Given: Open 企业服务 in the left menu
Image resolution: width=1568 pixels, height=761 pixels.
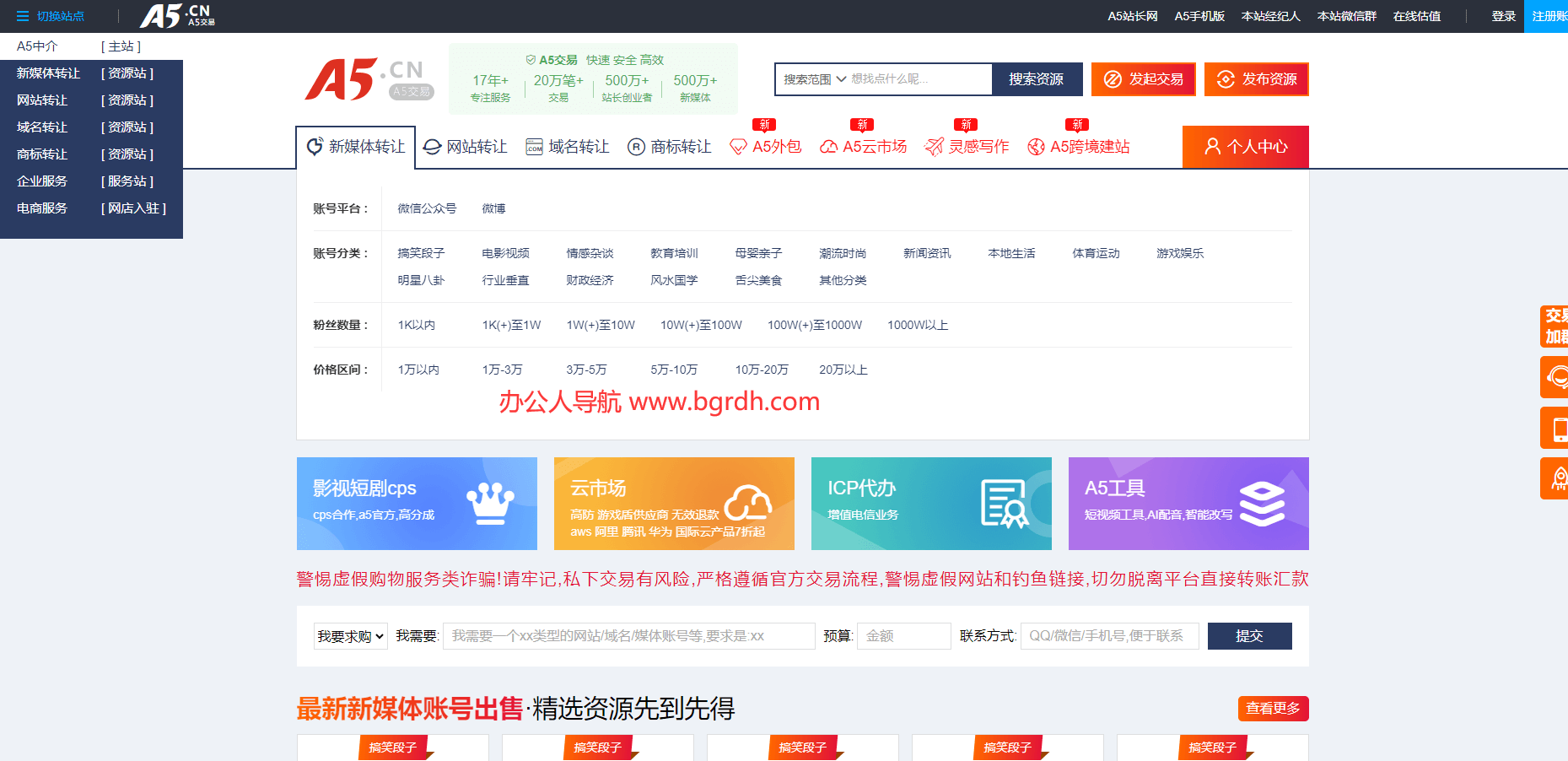Looking at the screenshot, I should [x=41, y=181].
